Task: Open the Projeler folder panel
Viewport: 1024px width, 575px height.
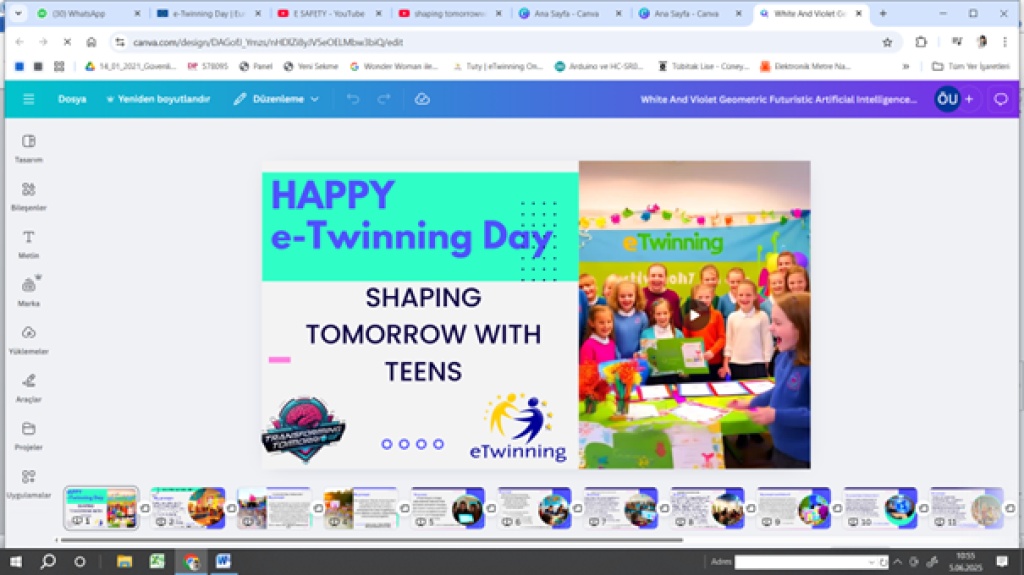Action: [28, 433]
